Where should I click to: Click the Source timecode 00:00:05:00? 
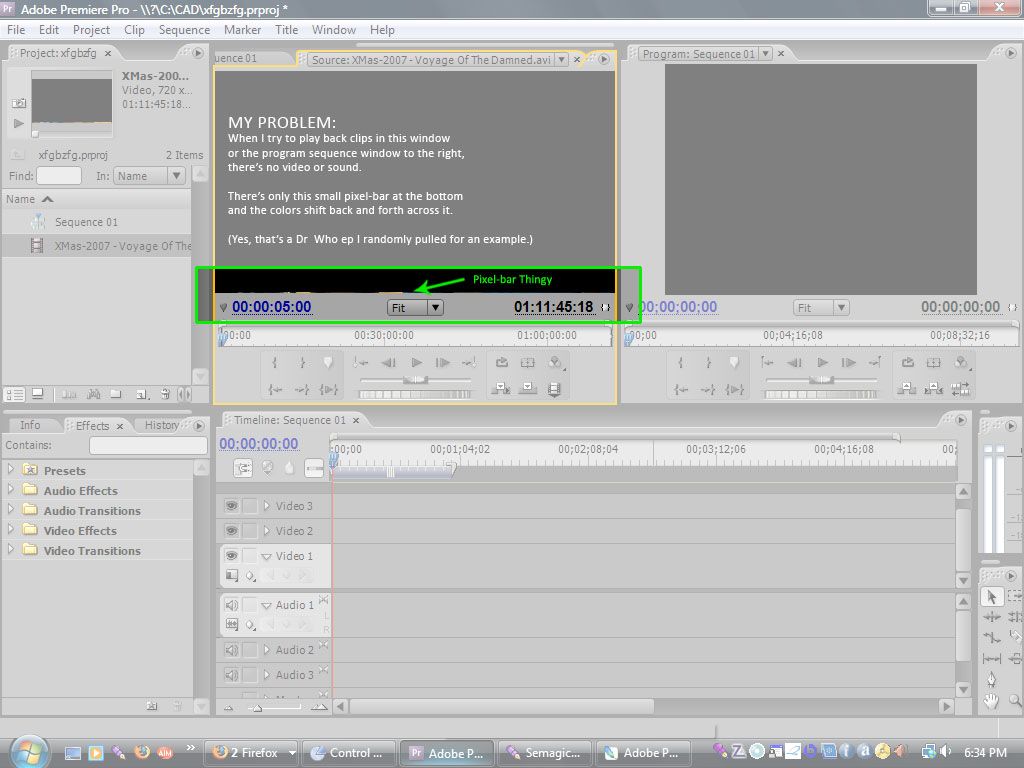click(x=272, y=307)
